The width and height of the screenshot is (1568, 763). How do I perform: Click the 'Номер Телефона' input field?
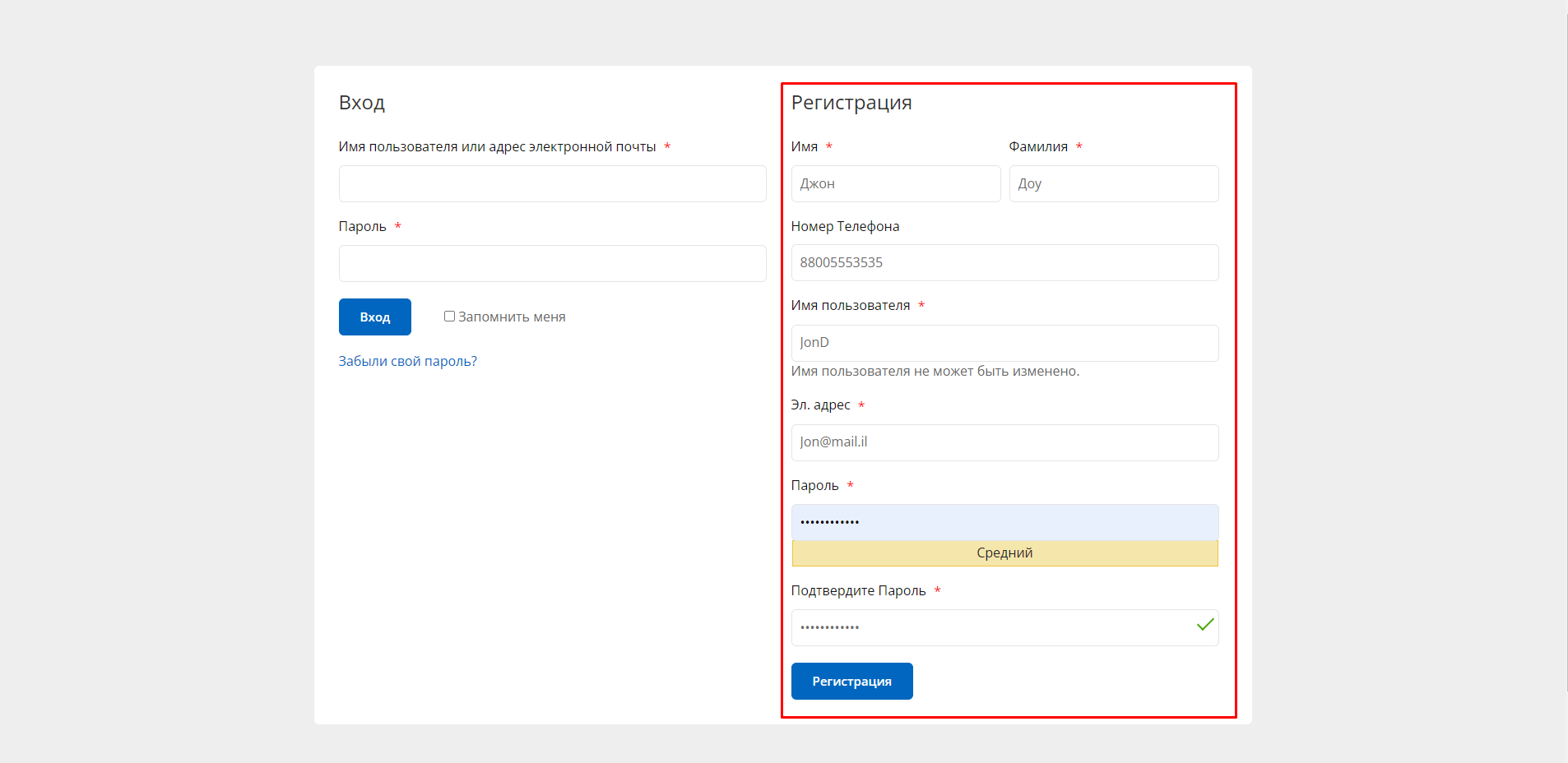pos(1004,263)
